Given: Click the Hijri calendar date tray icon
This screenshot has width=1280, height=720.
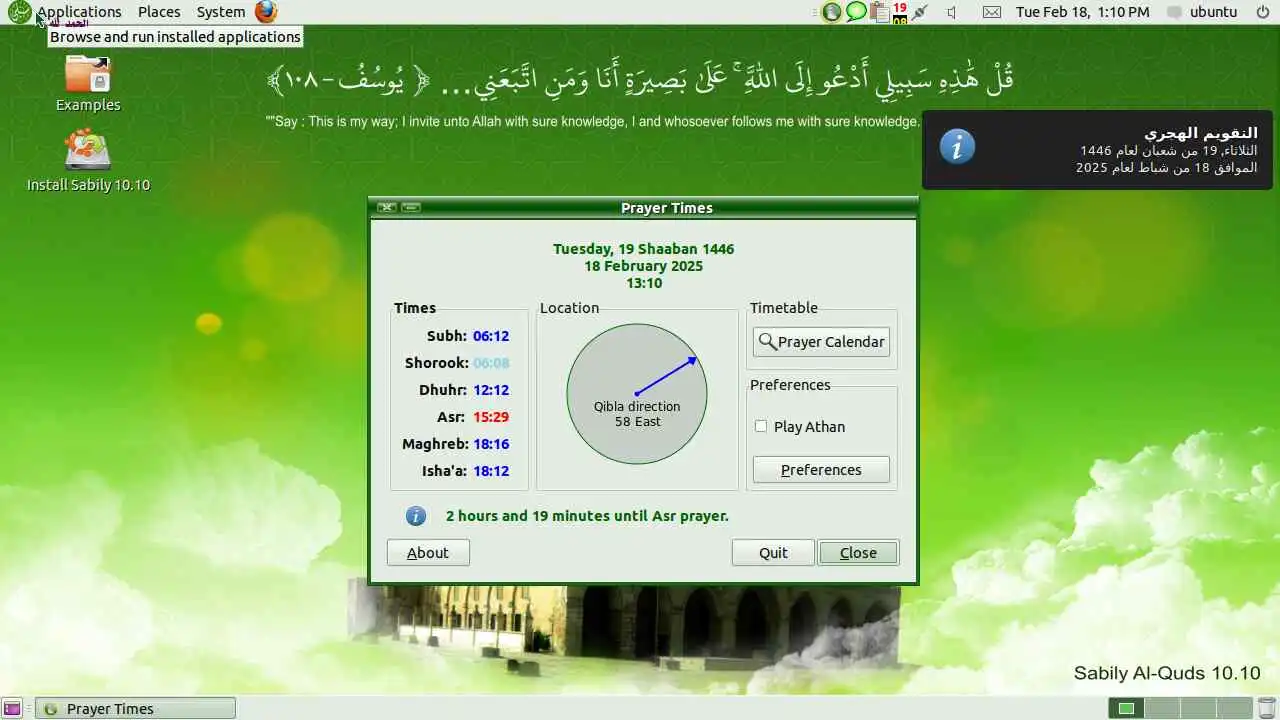Looking at the screenshot, I should point(900,12).
